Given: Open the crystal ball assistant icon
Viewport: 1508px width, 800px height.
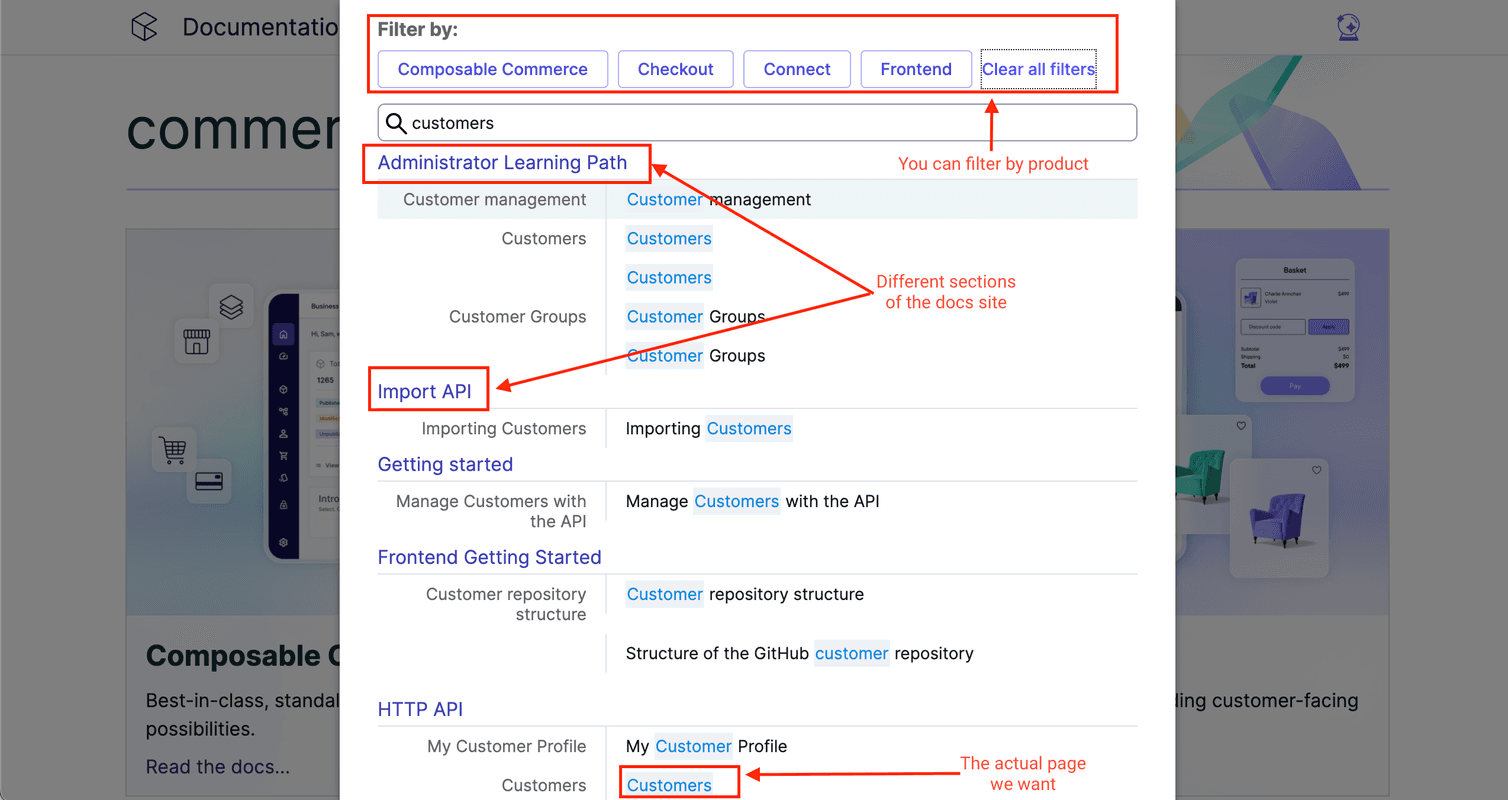Looking at the screenshot, I should (1347, 27).
